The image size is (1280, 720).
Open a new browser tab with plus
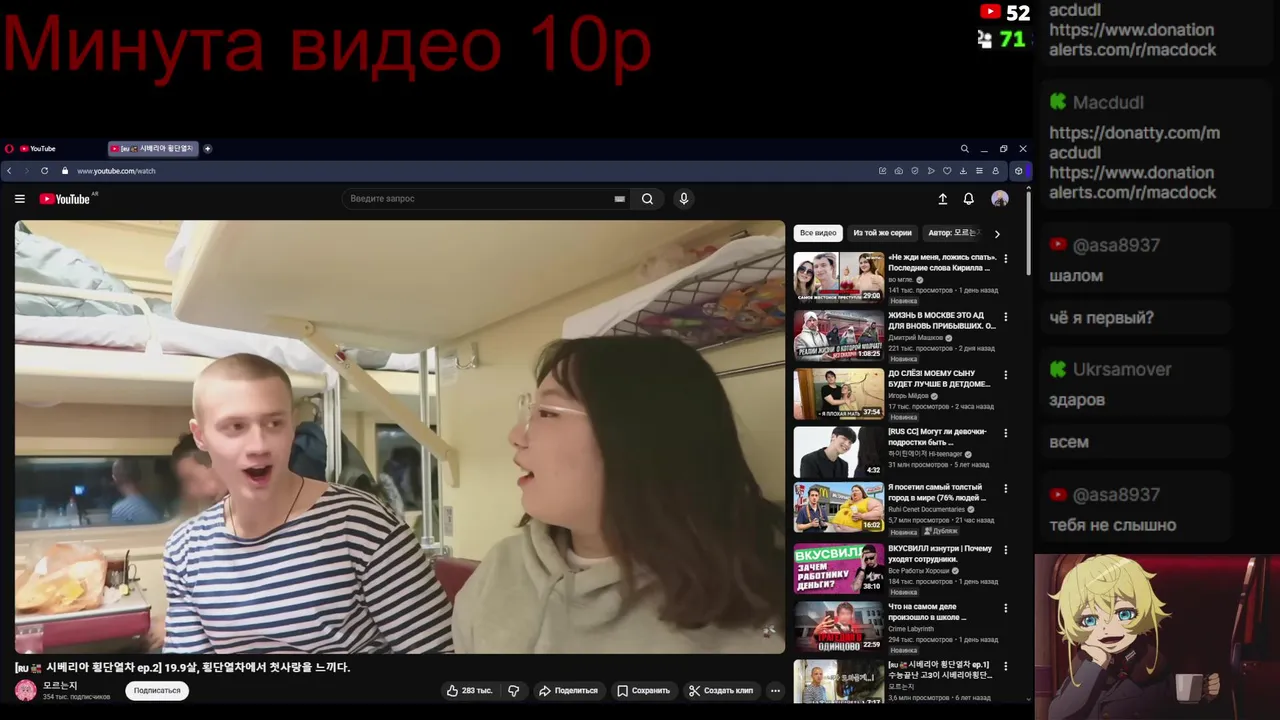[x=208, y=149]
